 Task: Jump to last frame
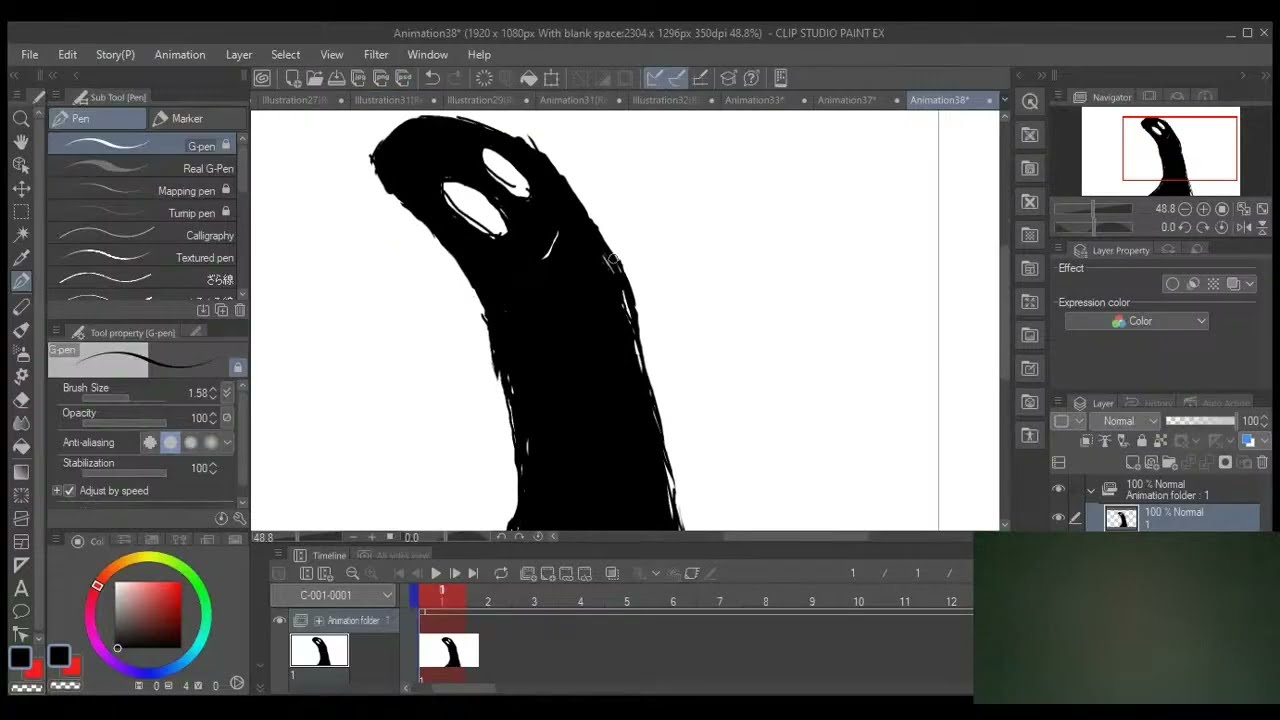click(474, 573)
